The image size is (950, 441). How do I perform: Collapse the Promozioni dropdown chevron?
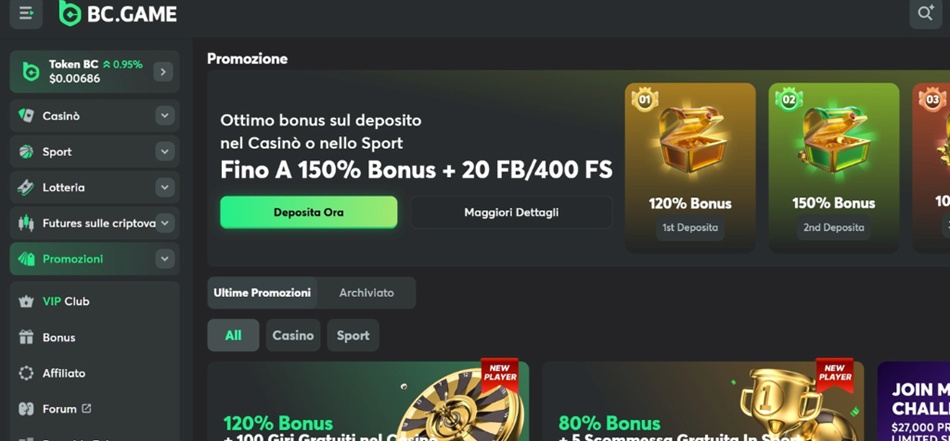pos(165,259)
